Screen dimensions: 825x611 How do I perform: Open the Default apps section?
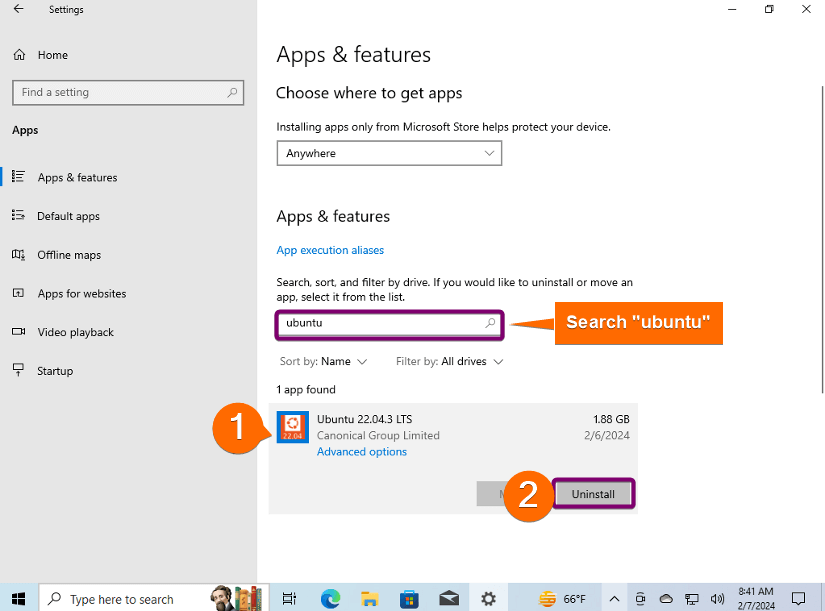68,216
